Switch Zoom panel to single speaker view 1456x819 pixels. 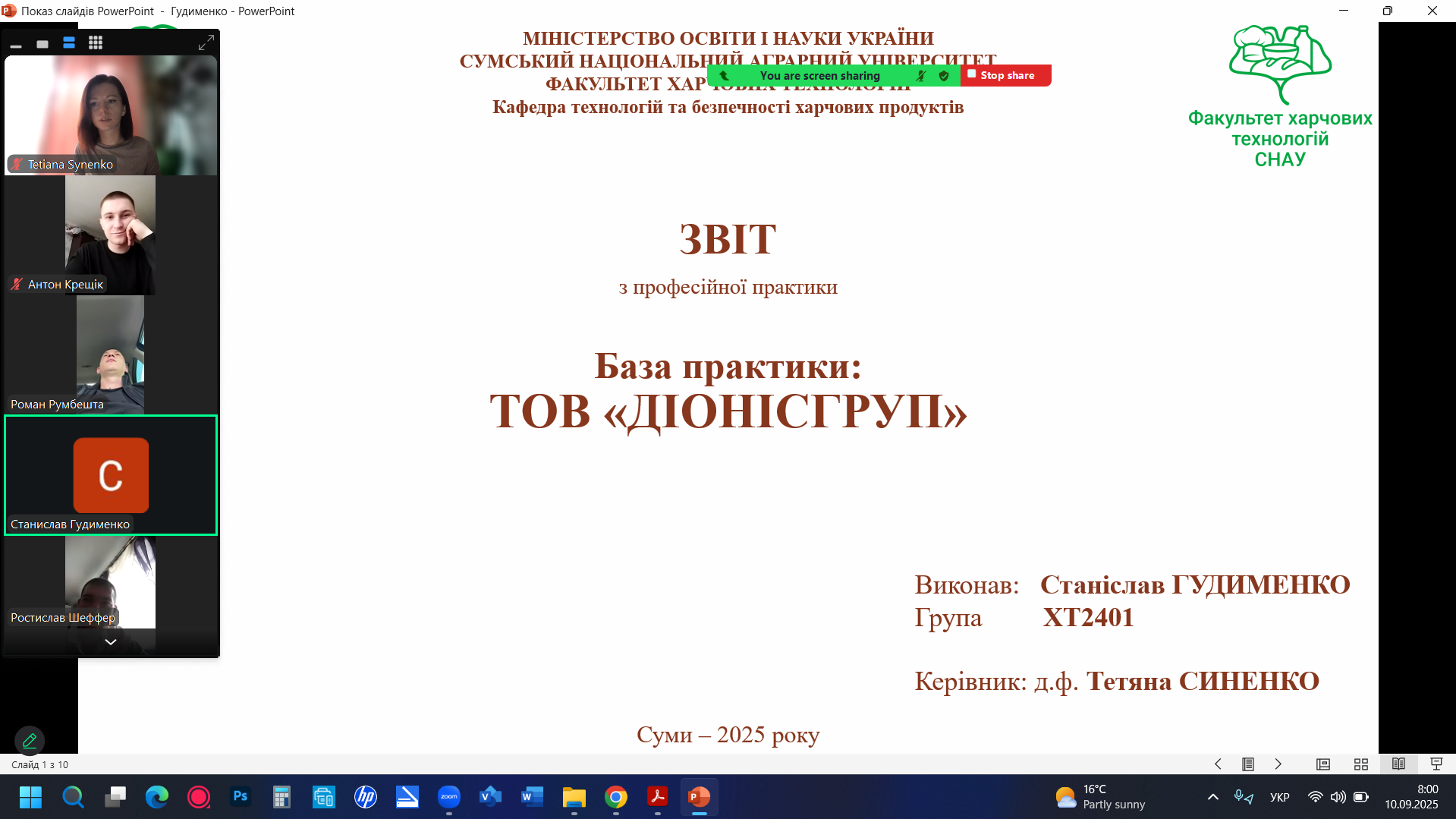point(42,44)
